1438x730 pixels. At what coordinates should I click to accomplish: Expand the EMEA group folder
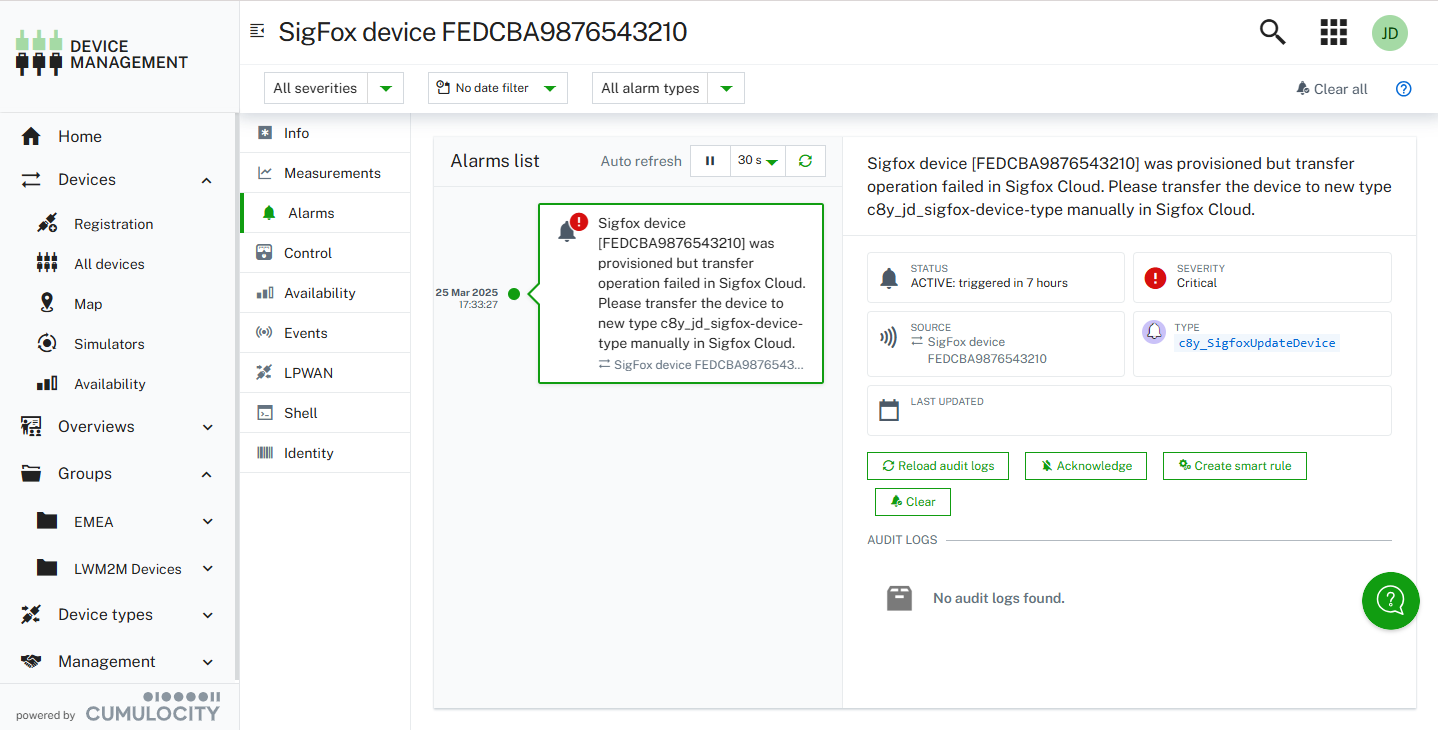208,522
